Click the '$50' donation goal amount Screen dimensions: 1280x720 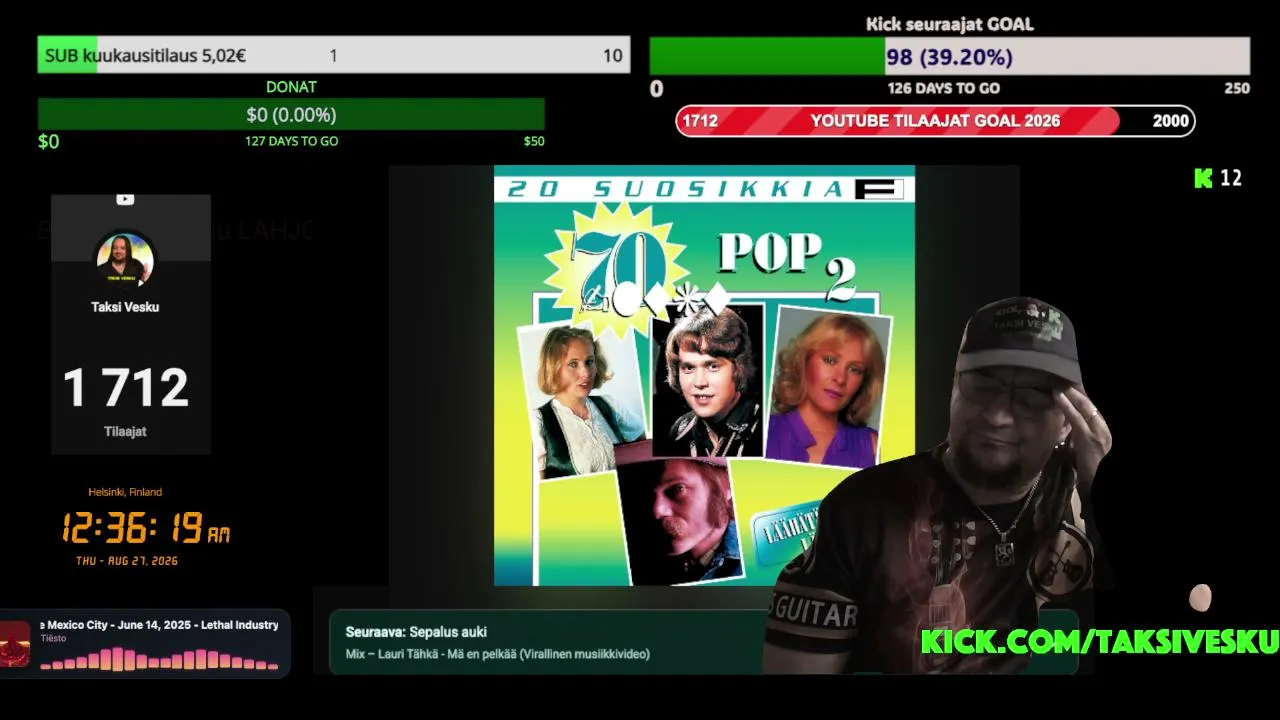coord(534,141)
